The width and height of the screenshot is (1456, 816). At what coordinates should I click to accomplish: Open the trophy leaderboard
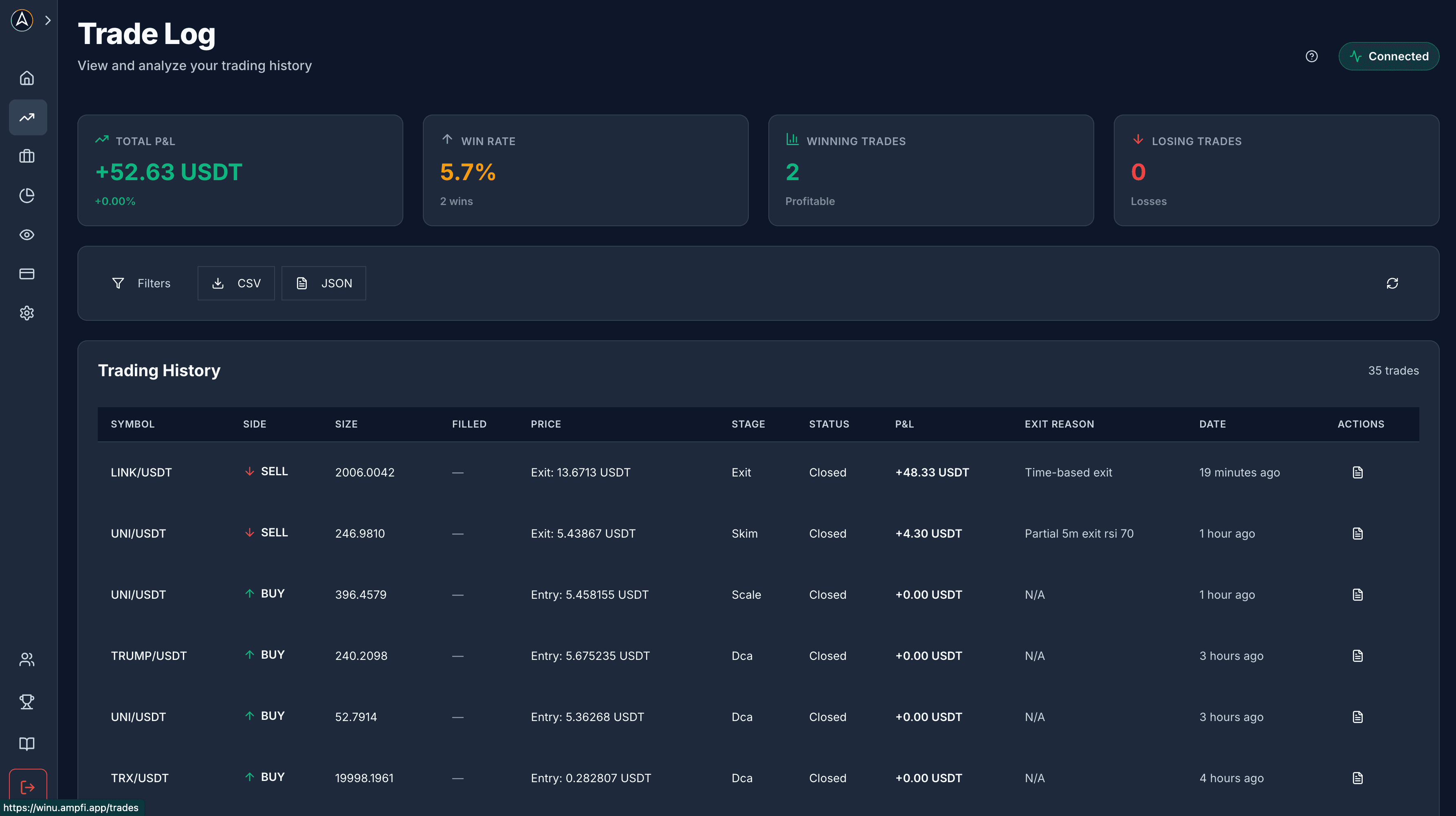point(27,702)
